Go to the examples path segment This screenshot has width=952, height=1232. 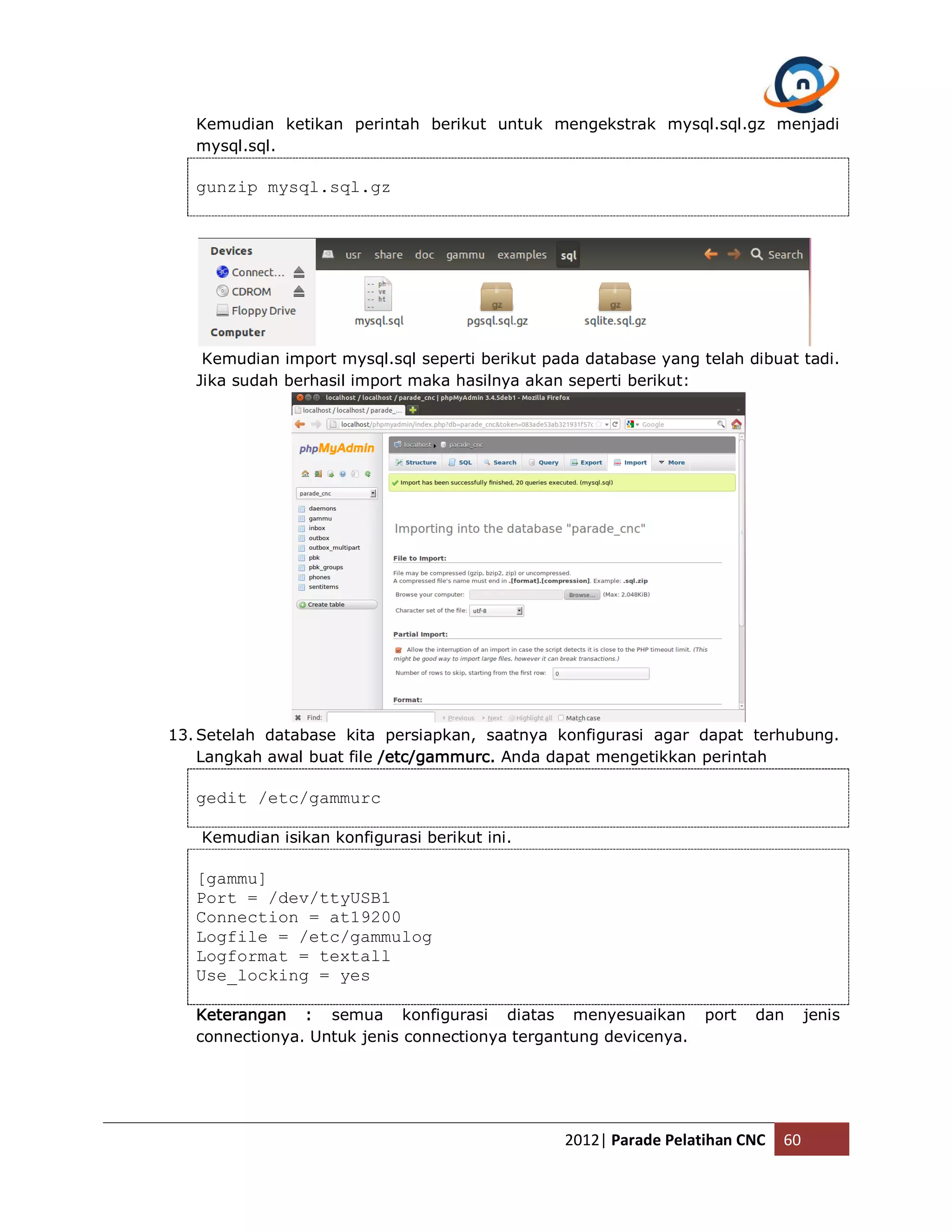point(522,255)
